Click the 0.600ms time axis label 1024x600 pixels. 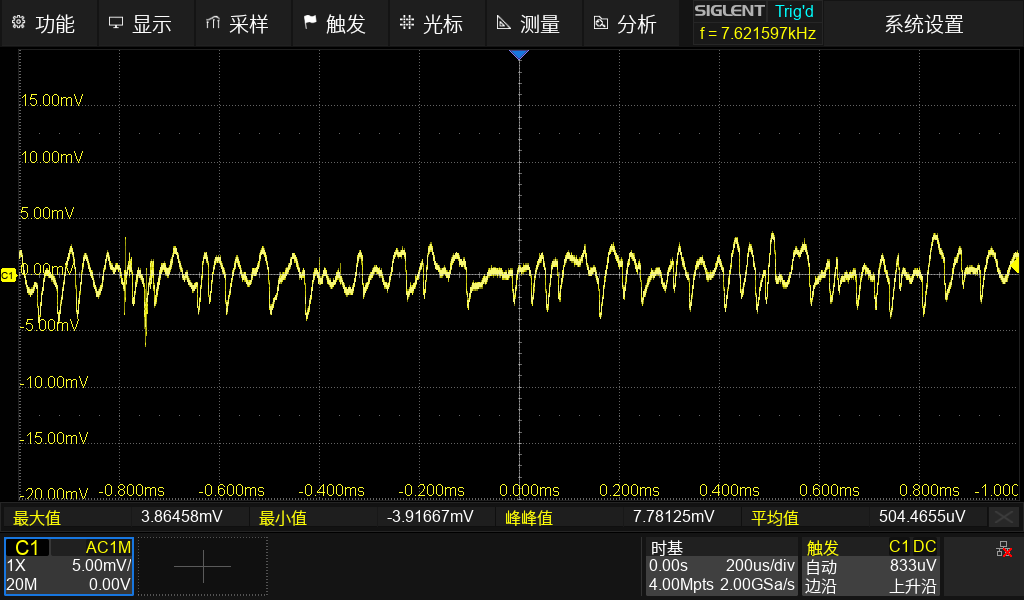point(829,490)
